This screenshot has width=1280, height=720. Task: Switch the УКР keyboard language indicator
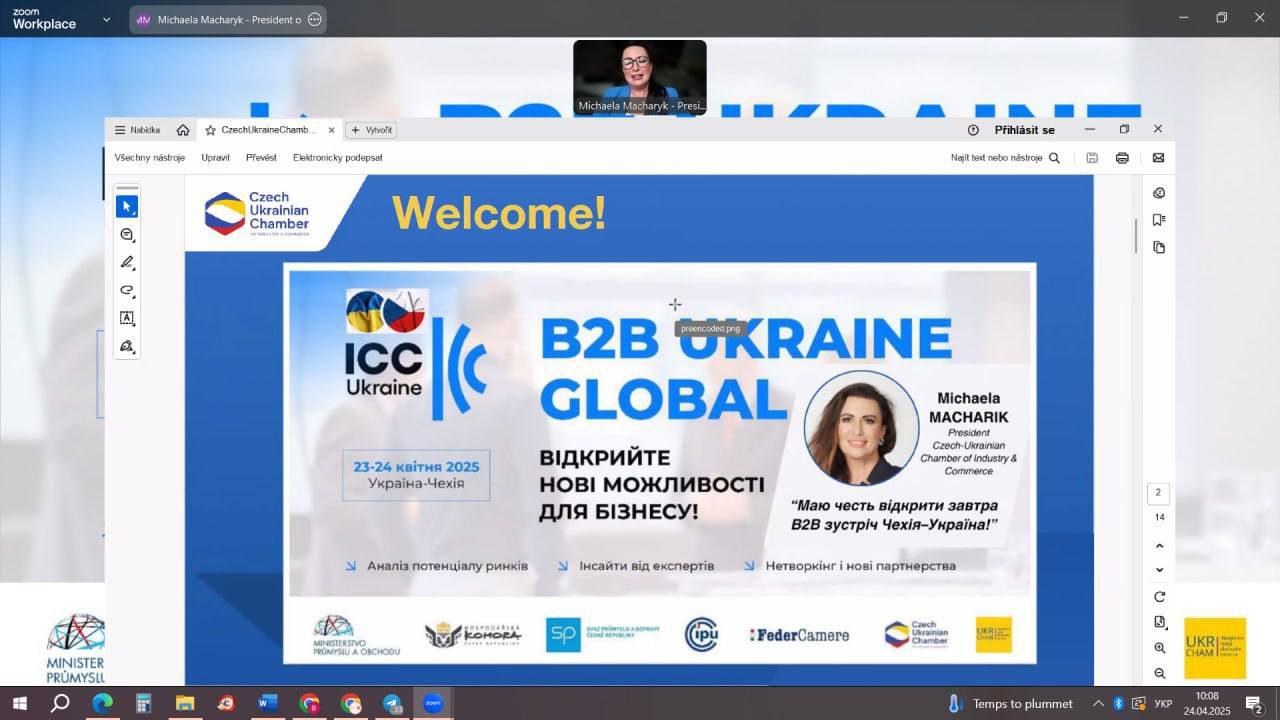click(x=1163, y=704)
